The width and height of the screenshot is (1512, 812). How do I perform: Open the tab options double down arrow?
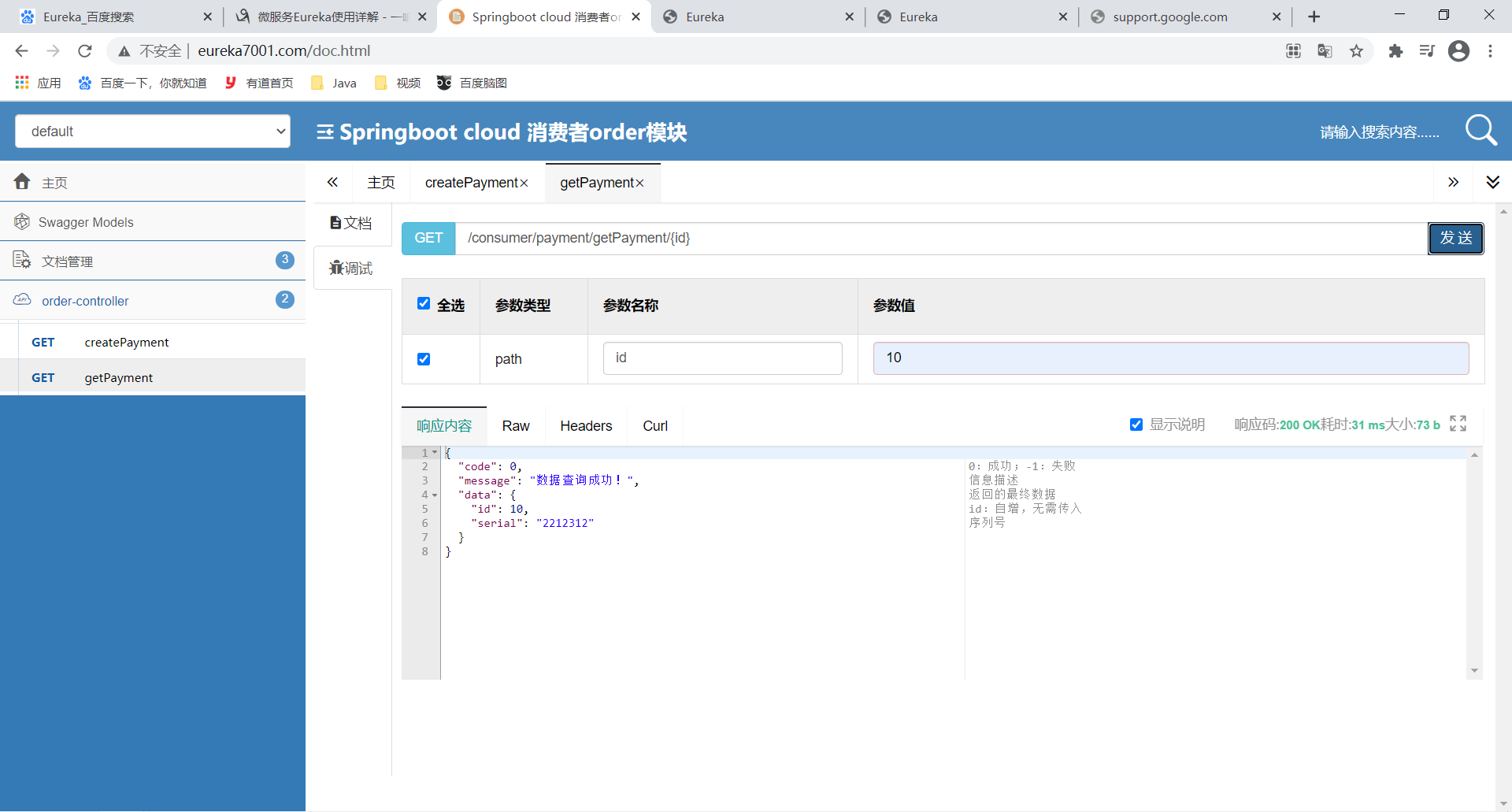click(1492, 183)
